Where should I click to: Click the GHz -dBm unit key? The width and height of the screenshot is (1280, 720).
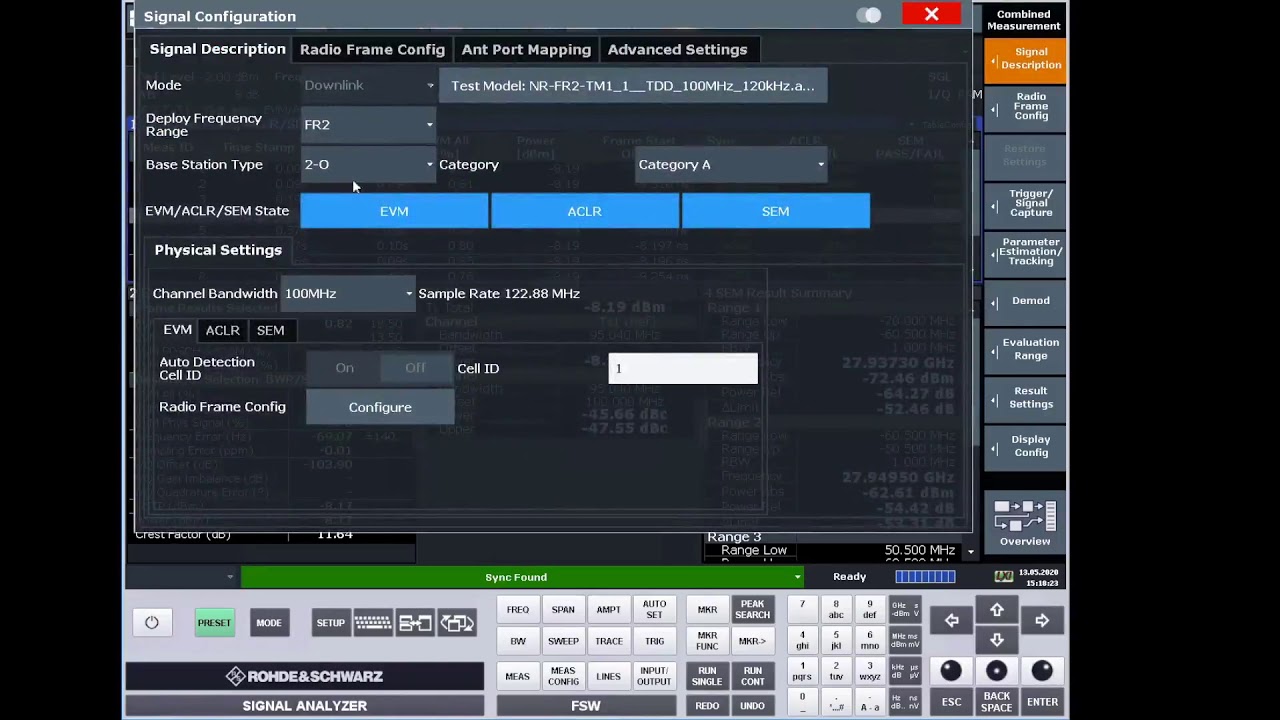(905, 610)
